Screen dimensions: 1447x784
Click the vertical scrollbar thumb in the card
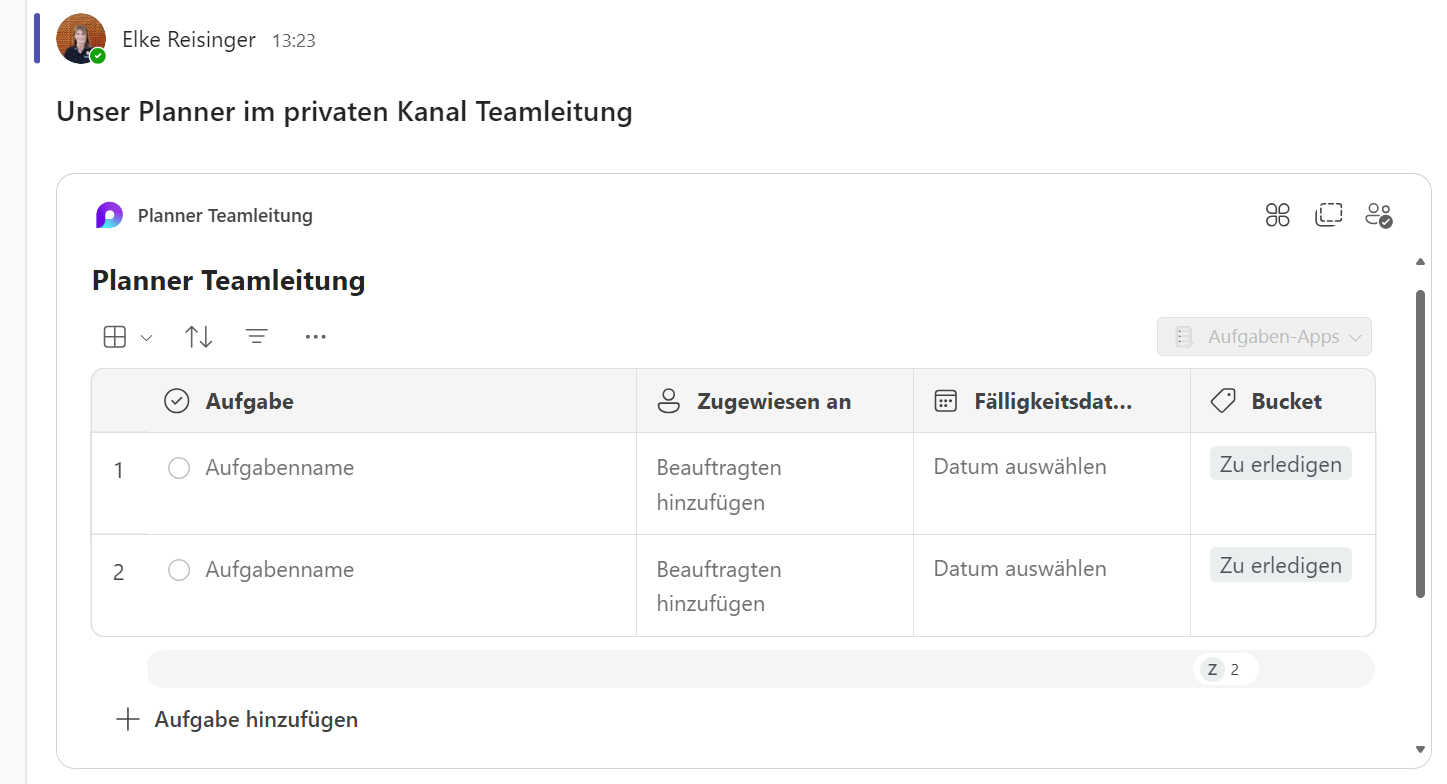coord(1420,445)
